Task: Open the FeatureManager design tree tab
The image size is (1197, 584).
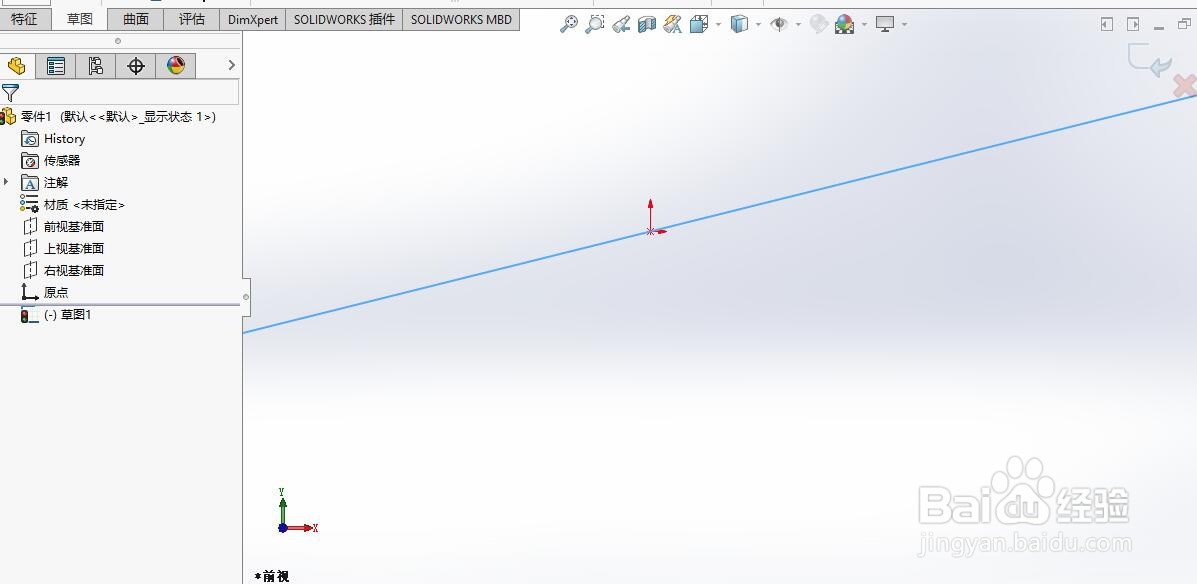Action: 17,66
